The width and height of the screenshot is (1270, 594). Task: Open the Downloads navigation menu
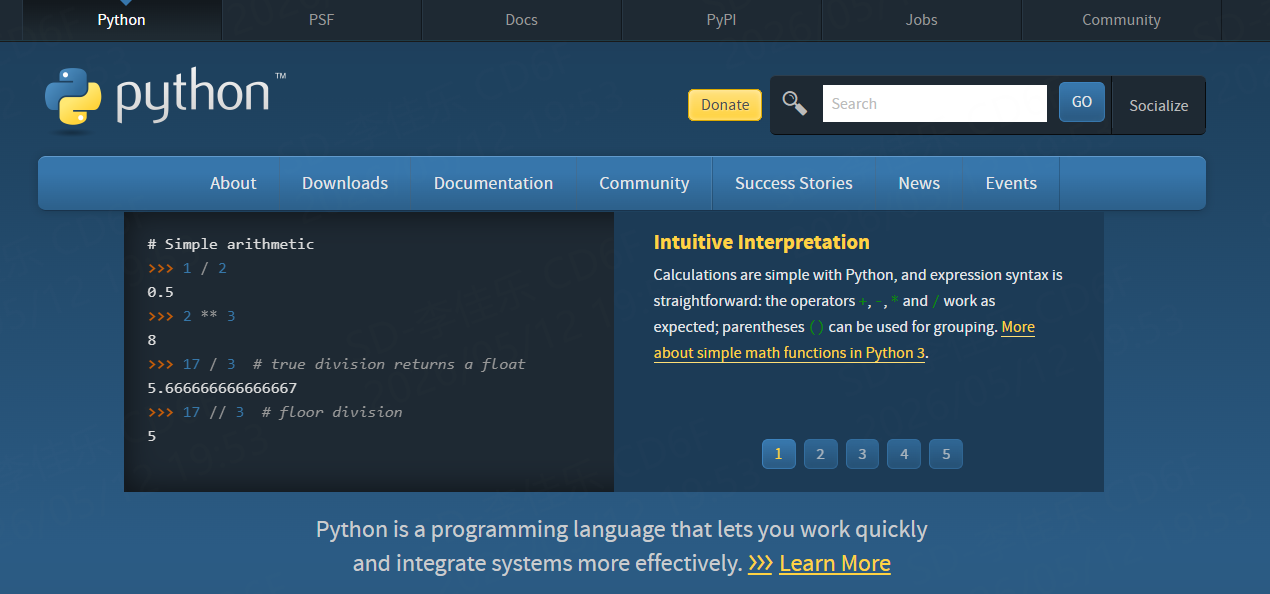tap(345, 183)
